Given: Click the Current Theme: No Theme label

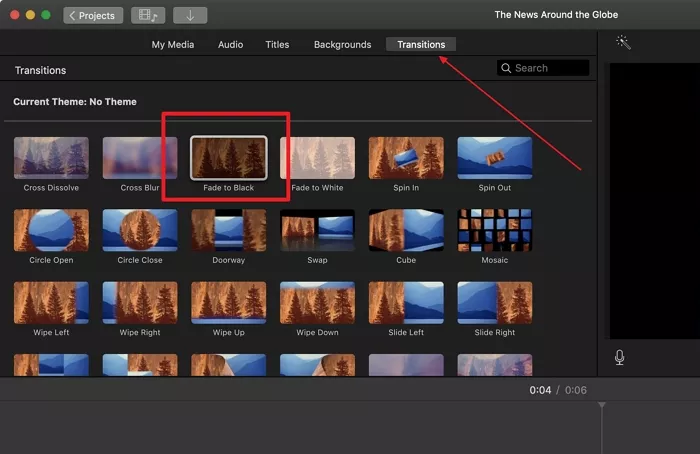Looking at the screenshot, I should (x=75, y=102).
